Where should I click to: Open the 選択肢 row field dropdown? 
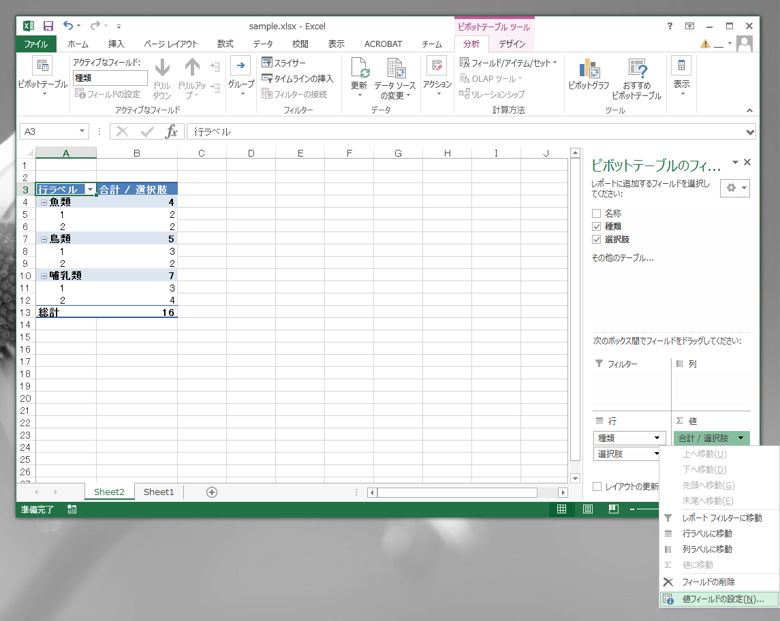point(657,454)
